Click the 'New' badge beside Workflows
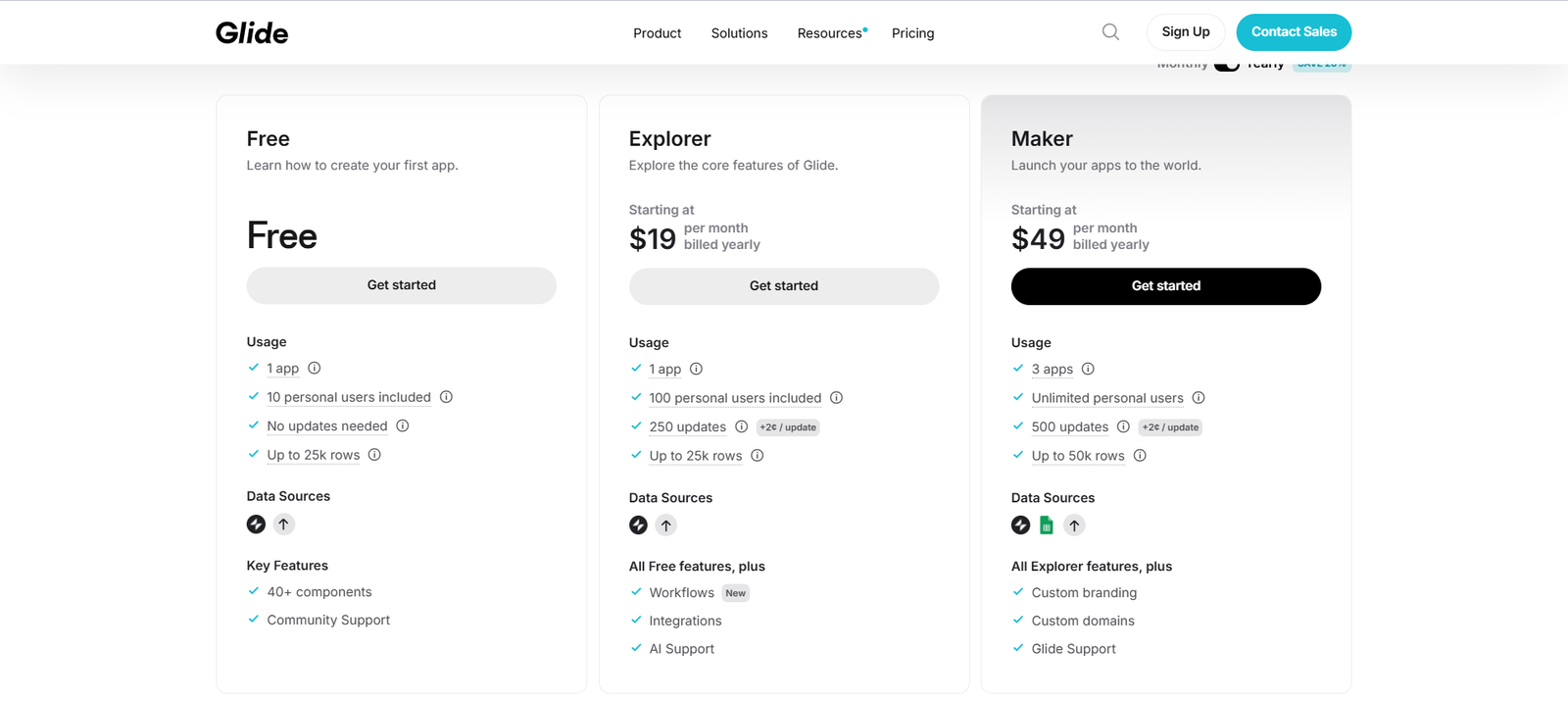 (x=736, y=593)
